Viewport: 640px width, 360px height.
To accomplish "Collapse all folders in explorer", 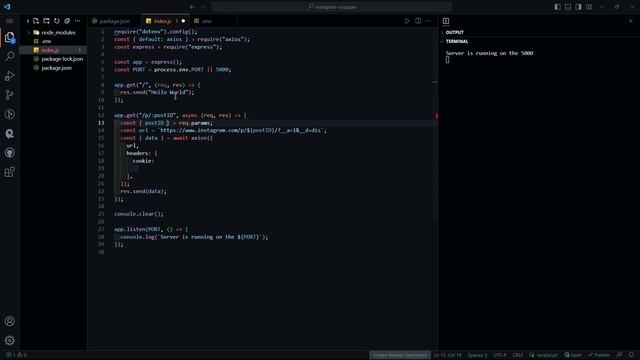I will click(x=67, y=21).
